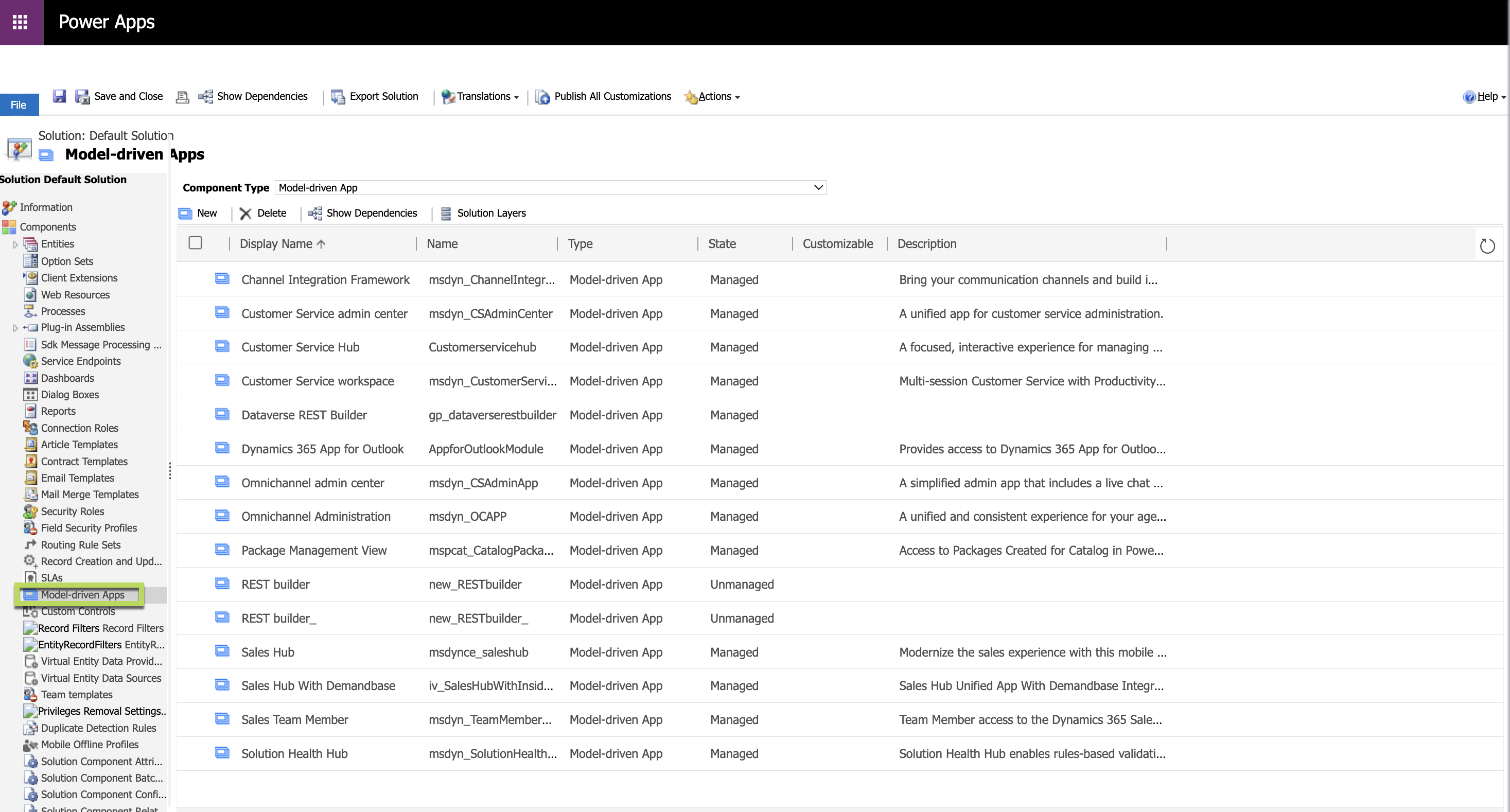Screen dimensions: 1510x812
Task: Click the Save disk icon in toolbar
Action: coord(59,96)
